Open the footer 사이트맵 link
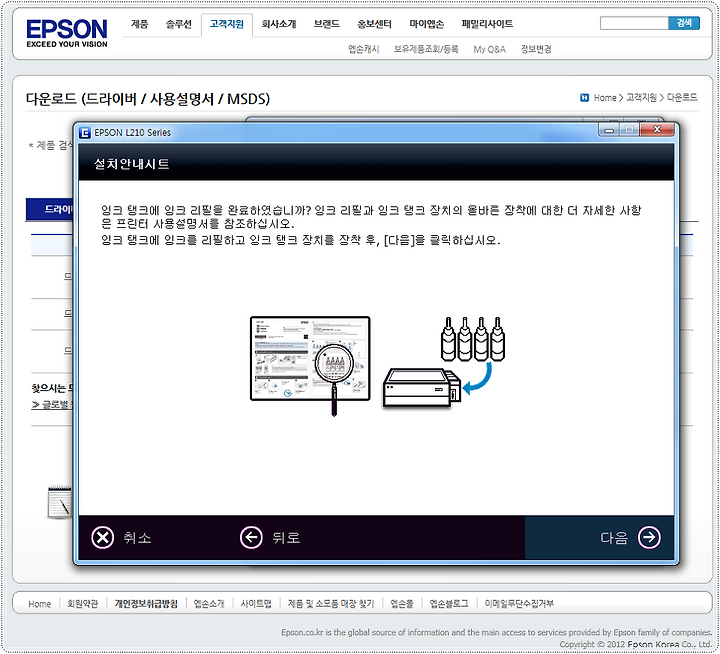The width and height of the screenshot is (720, 654). pyautogui.click(x=256, y=604)
